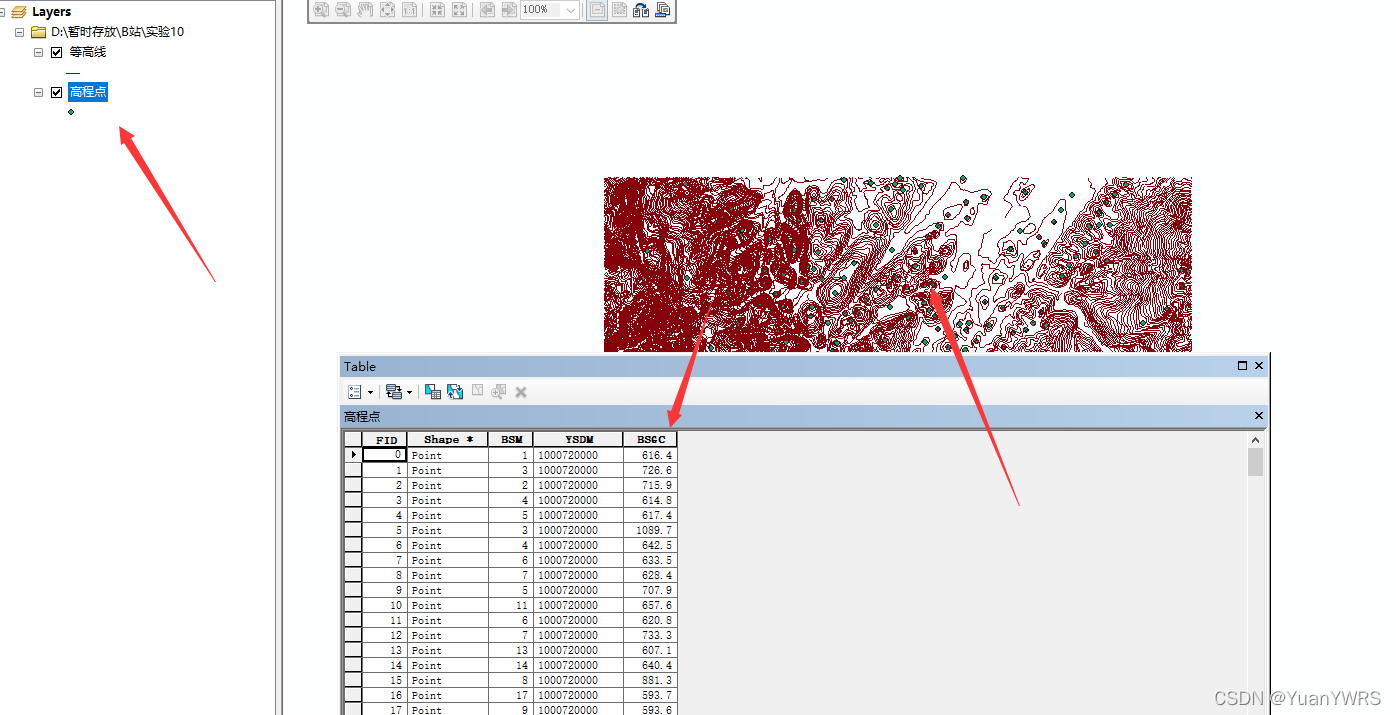Collapse the 等高线 layer expander
The image size is (1396, 715).
39,52
